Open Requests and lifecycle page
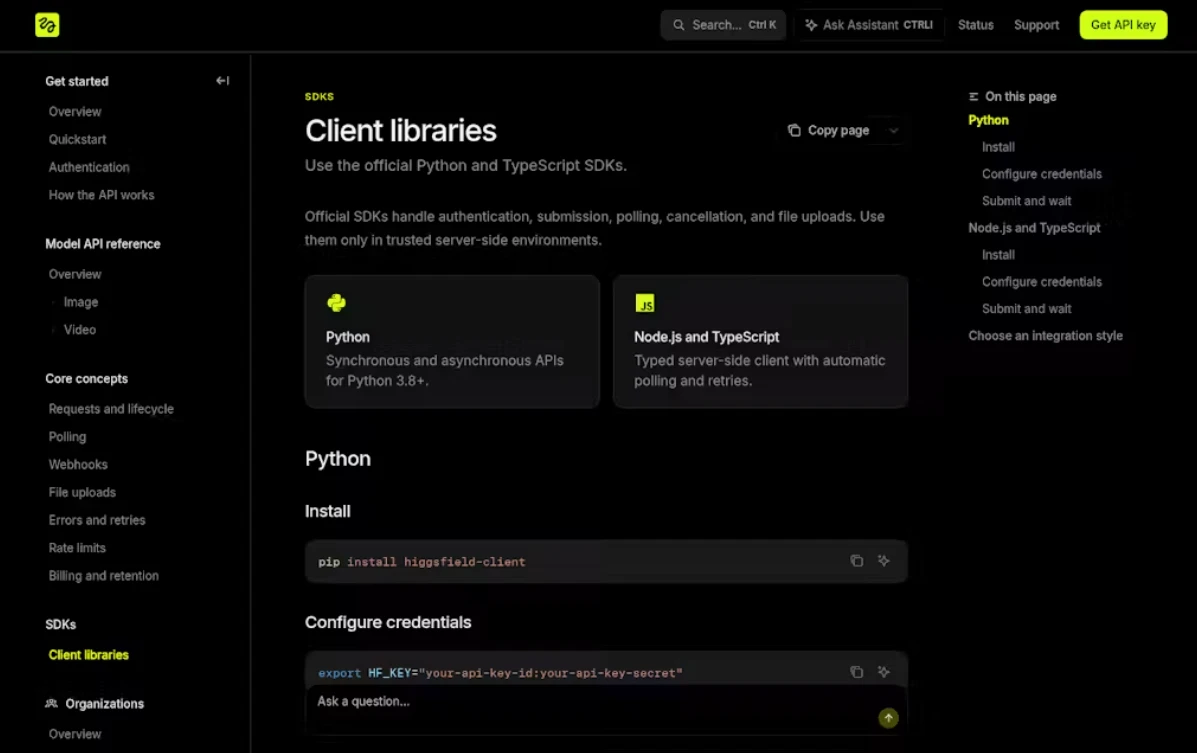The image size is (1197, 753). click(x=111, y=409)
